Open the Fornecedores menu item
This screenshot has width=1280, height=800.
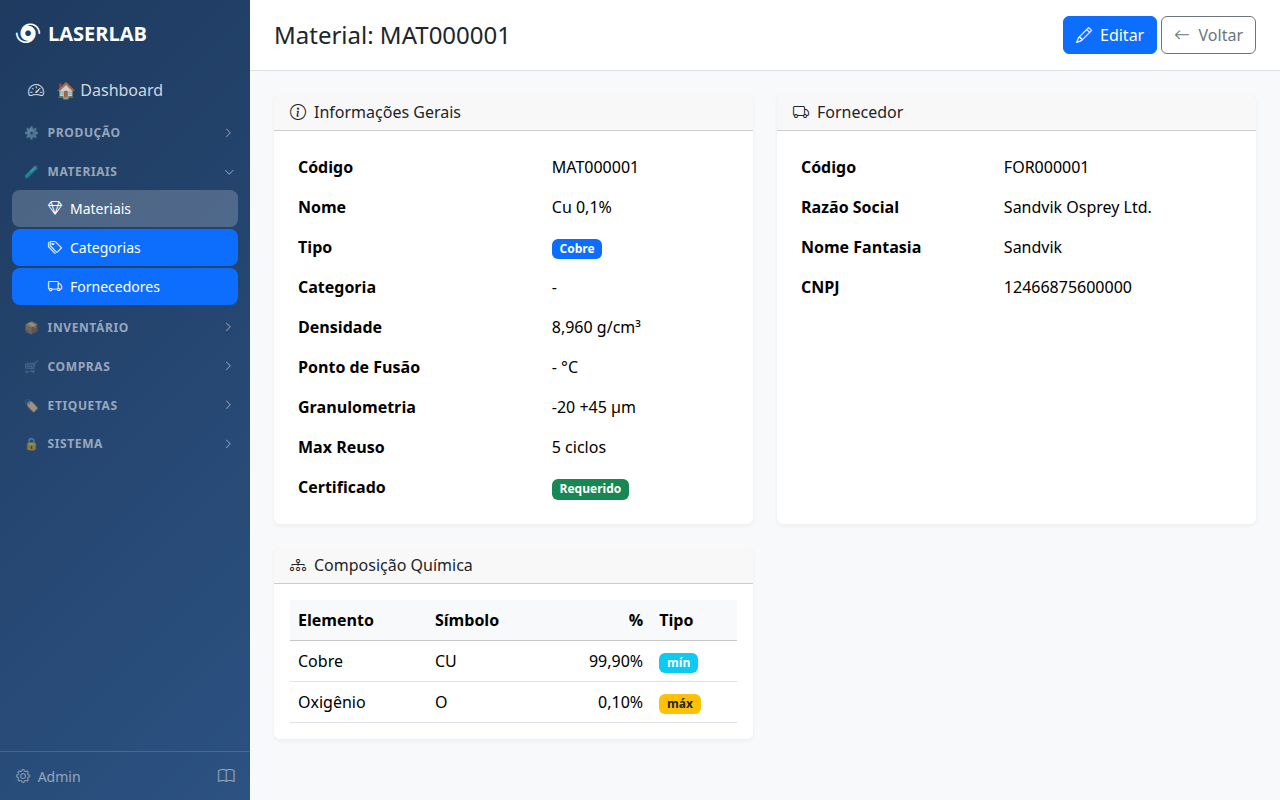point(125,287)
